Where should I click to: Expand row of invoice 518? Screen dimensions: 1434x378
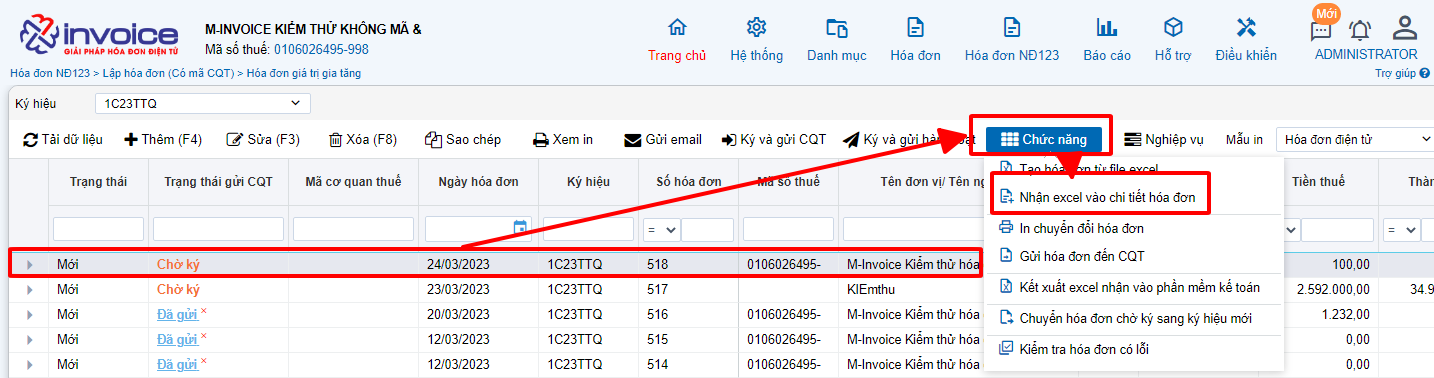click(29, 264)
